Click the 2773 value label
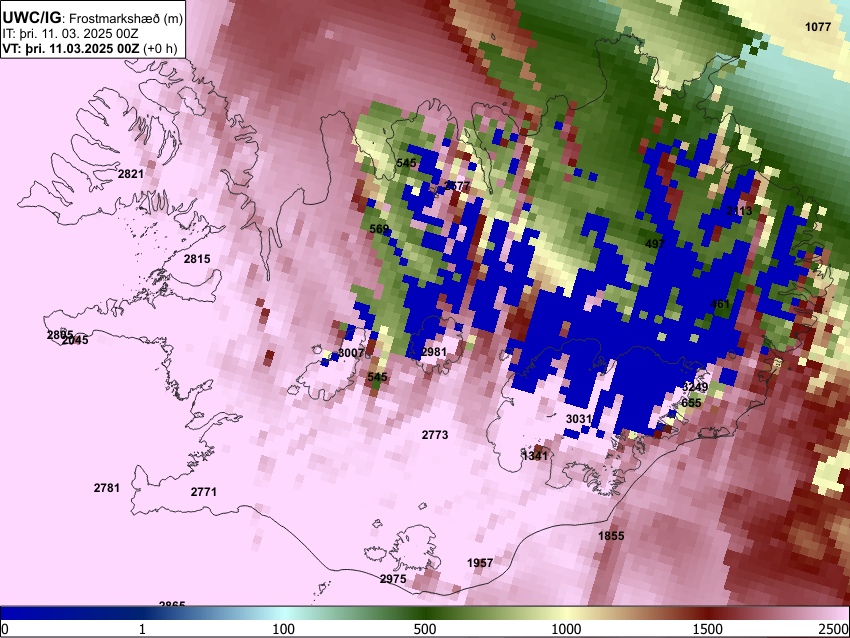Screen dimensions: 850x638 point(435,434)
